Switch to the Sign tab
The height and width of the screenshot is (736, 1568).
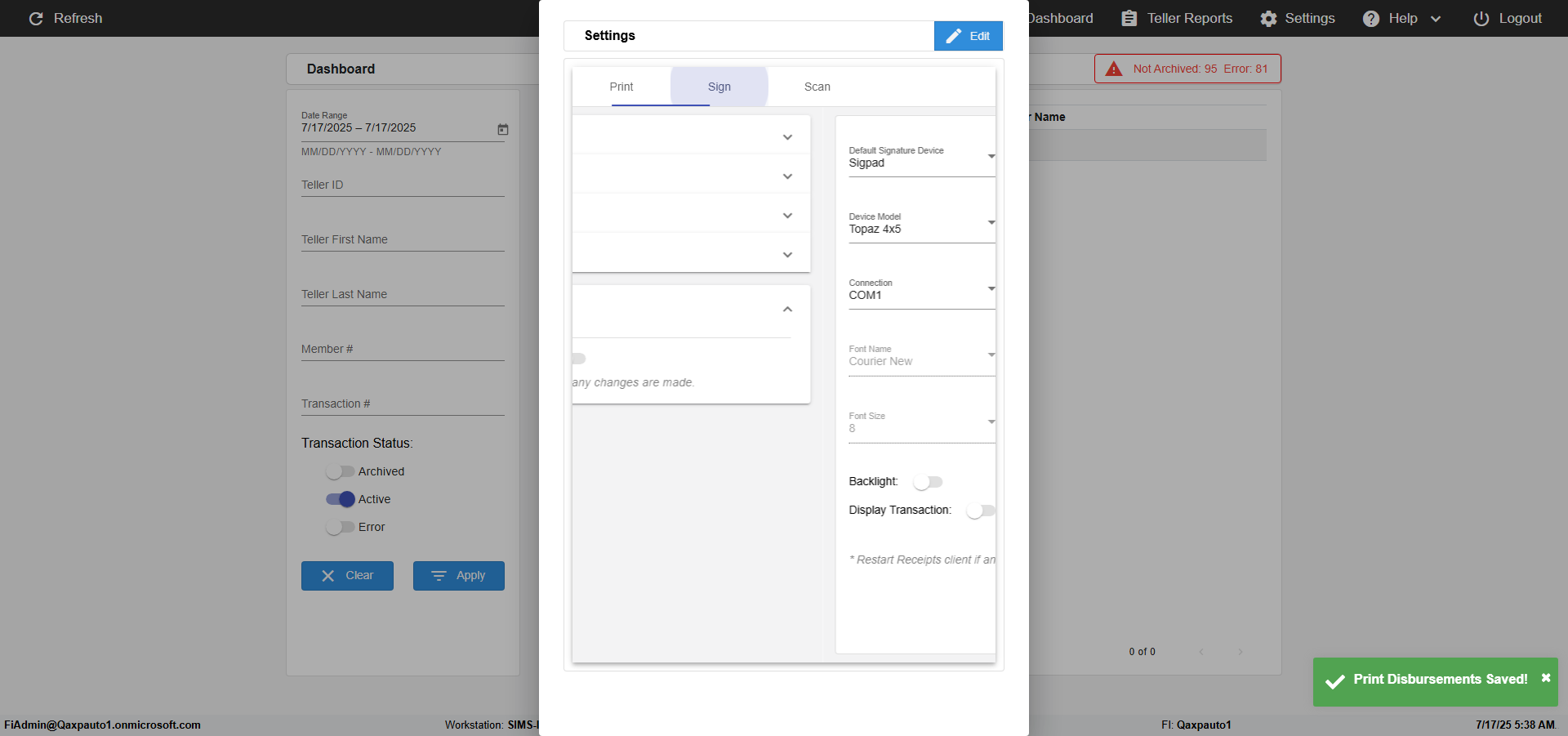tap(719, 87)
